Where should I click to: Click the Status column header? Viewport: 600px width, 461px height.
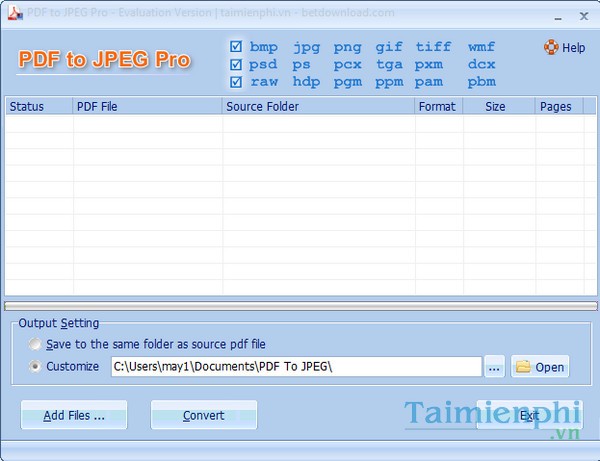[x=39, y=106]
